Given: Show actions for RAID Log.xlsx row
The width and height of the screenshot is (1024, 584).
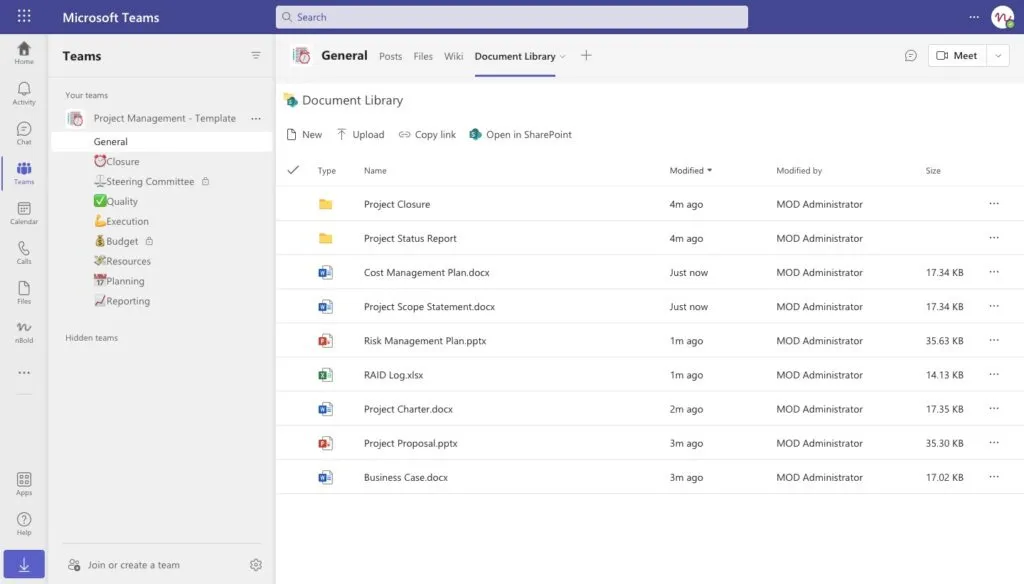Looking at the screenshot, I should 994,374.
